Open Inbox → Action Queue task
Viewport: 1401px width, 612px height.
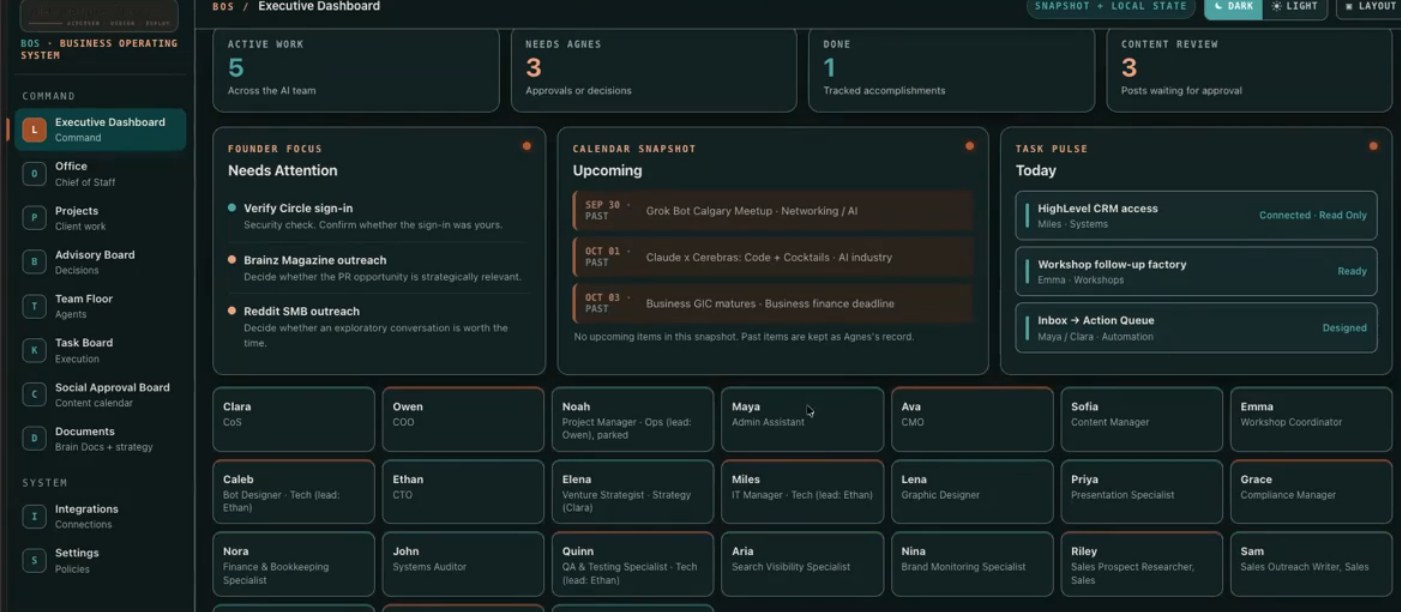pyautogui.click(x=1196, y=328)
